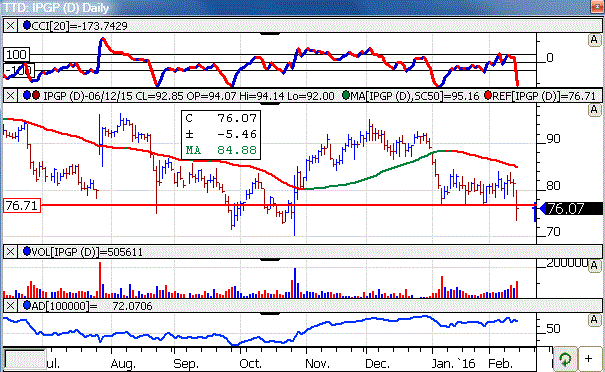Click the blue color dot beside CCI[20]
This screenshot has width=605, height=372.
(x=27, y=25)
